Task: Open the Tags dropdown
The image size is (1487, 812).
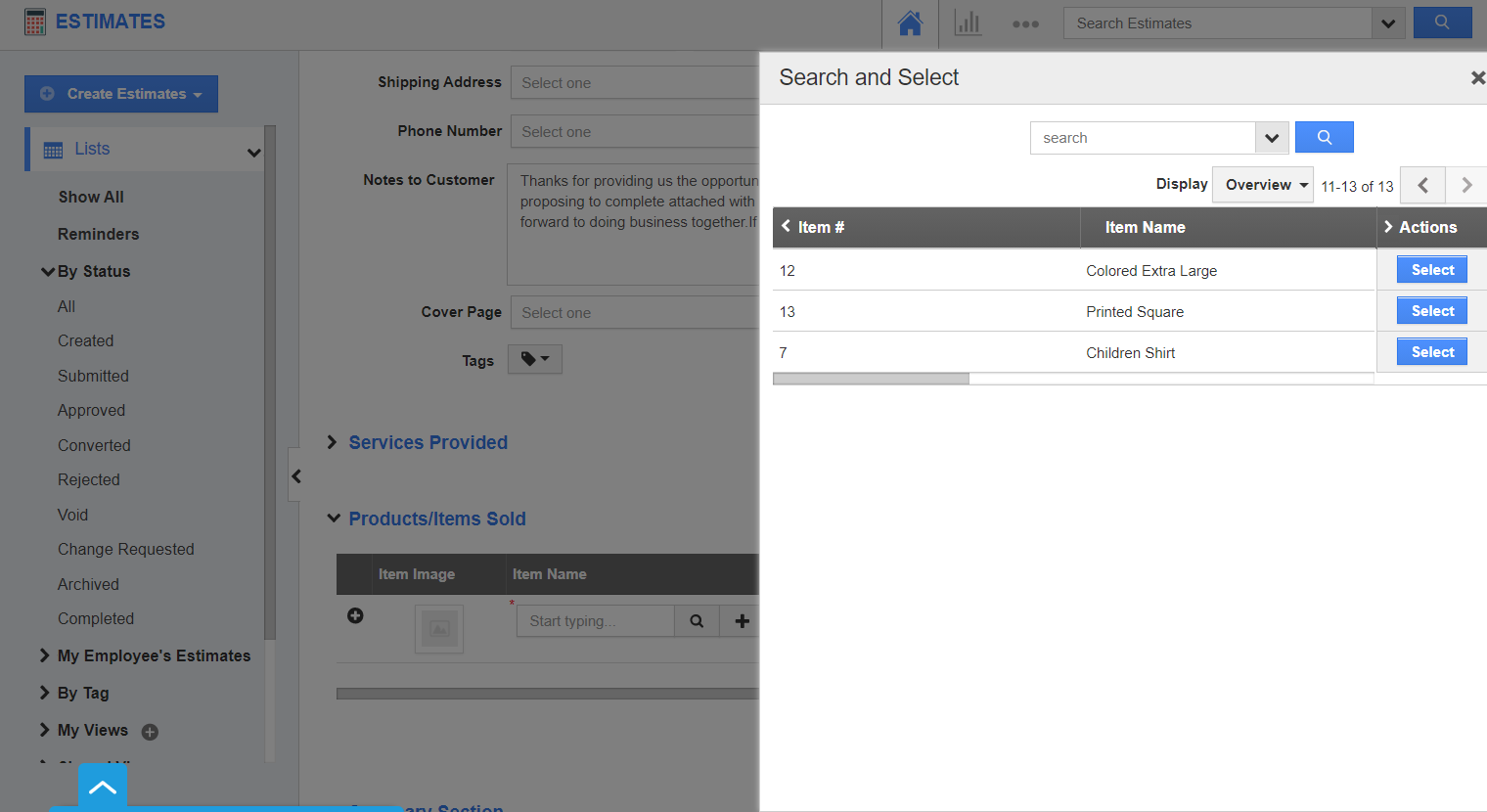Action: (x=534, y=359)
